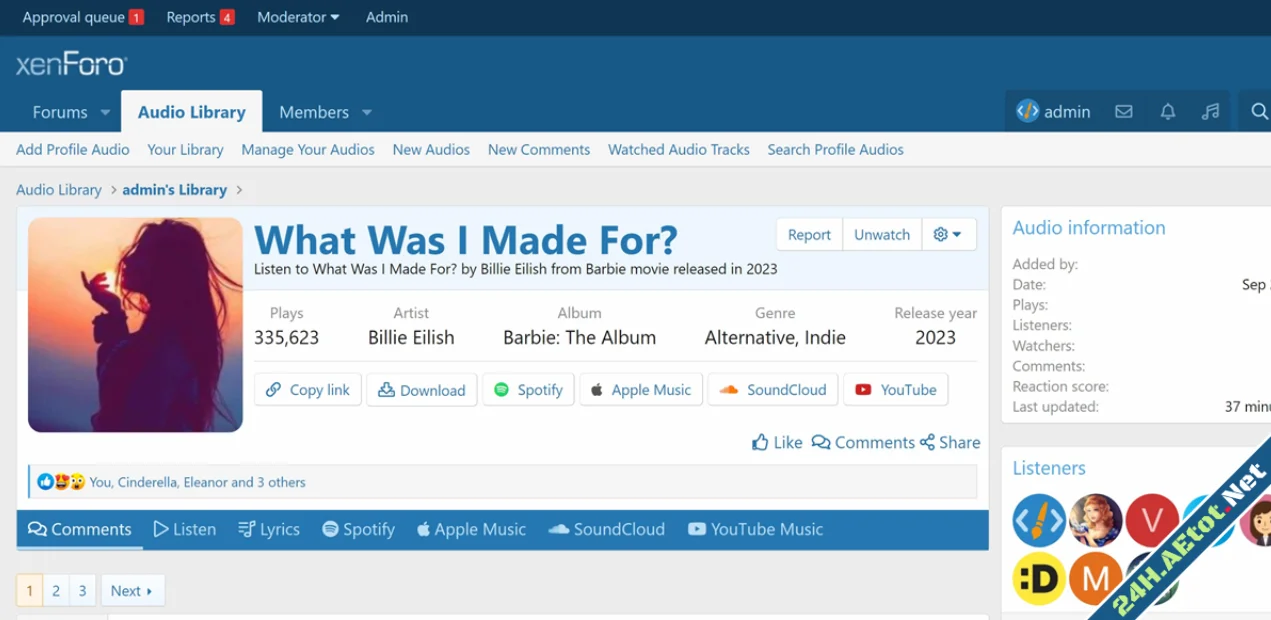Play the track via SoundCloud button
Image resolution: width=1271 pixels, height=620 pixels.
coord(773,390)
